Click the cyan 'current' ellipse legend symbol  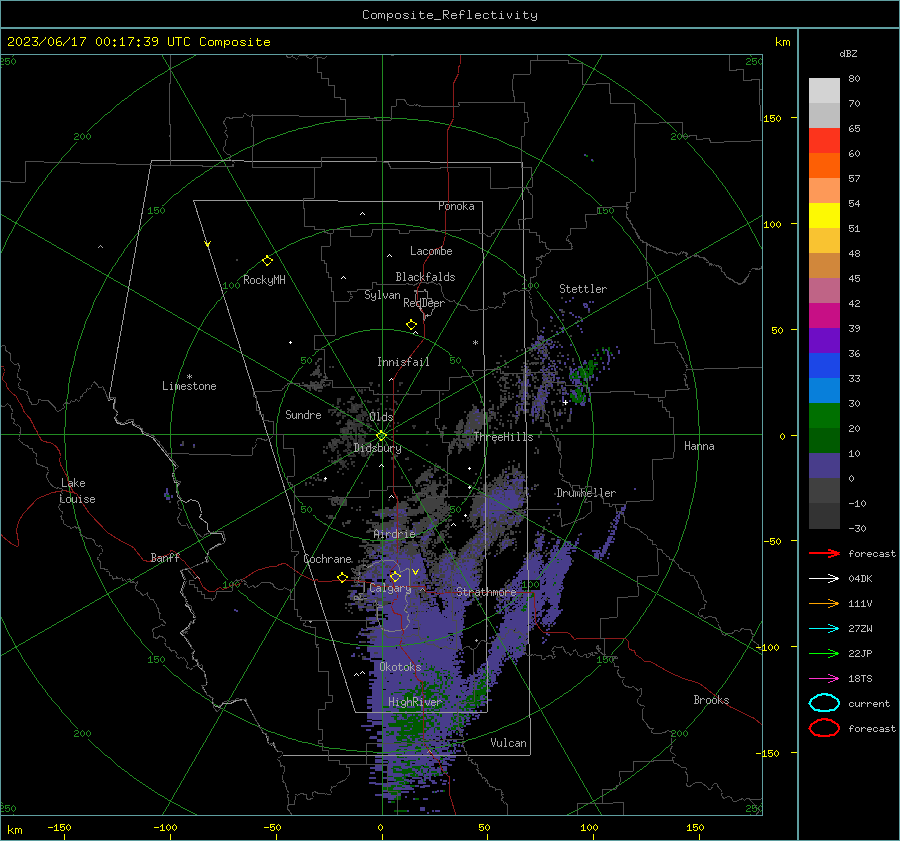[824, 703]
